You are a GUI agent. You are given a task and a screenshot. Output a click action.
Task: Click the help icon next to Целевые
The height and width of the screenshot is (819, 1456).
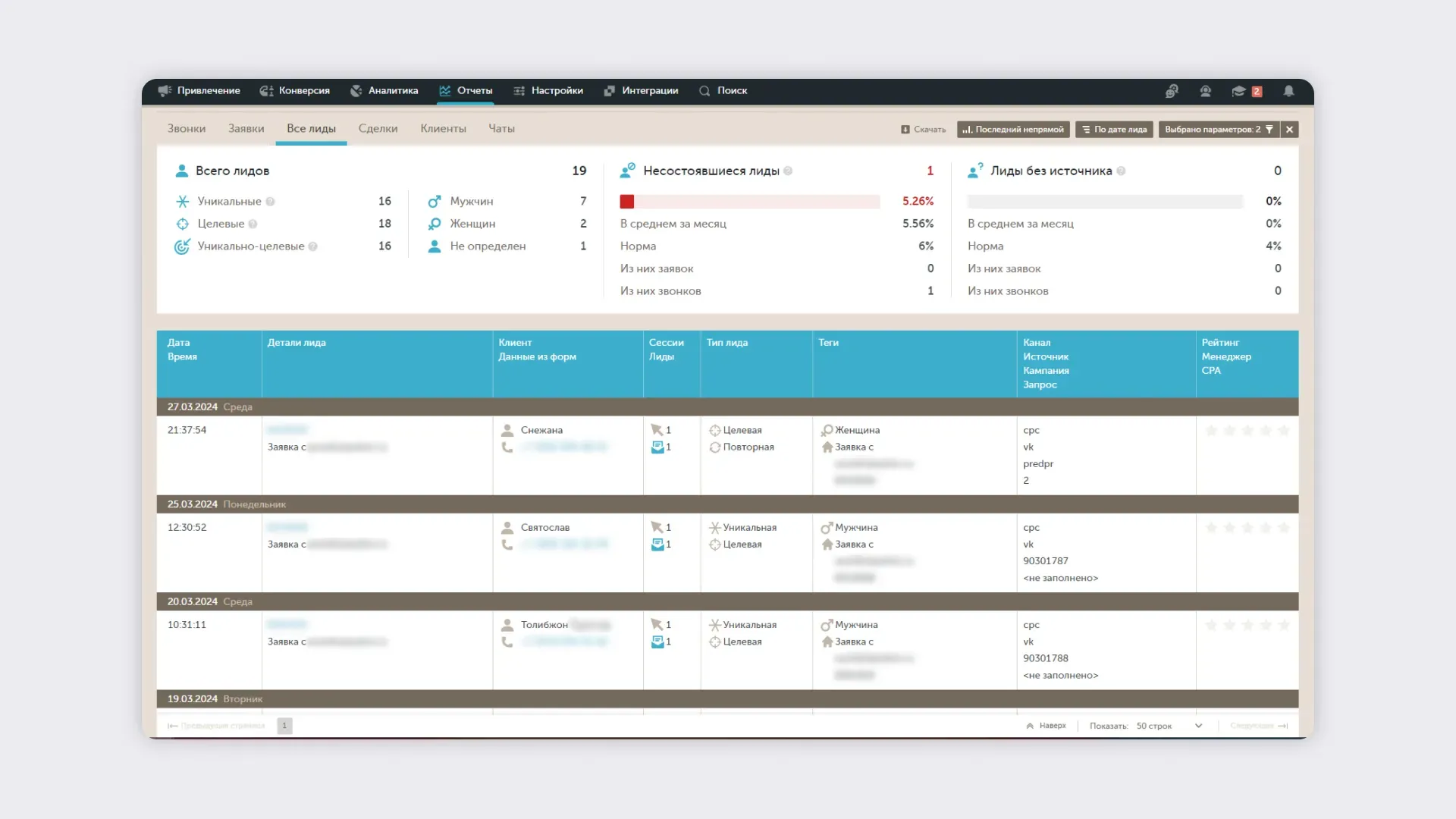(x=253, y=224)
